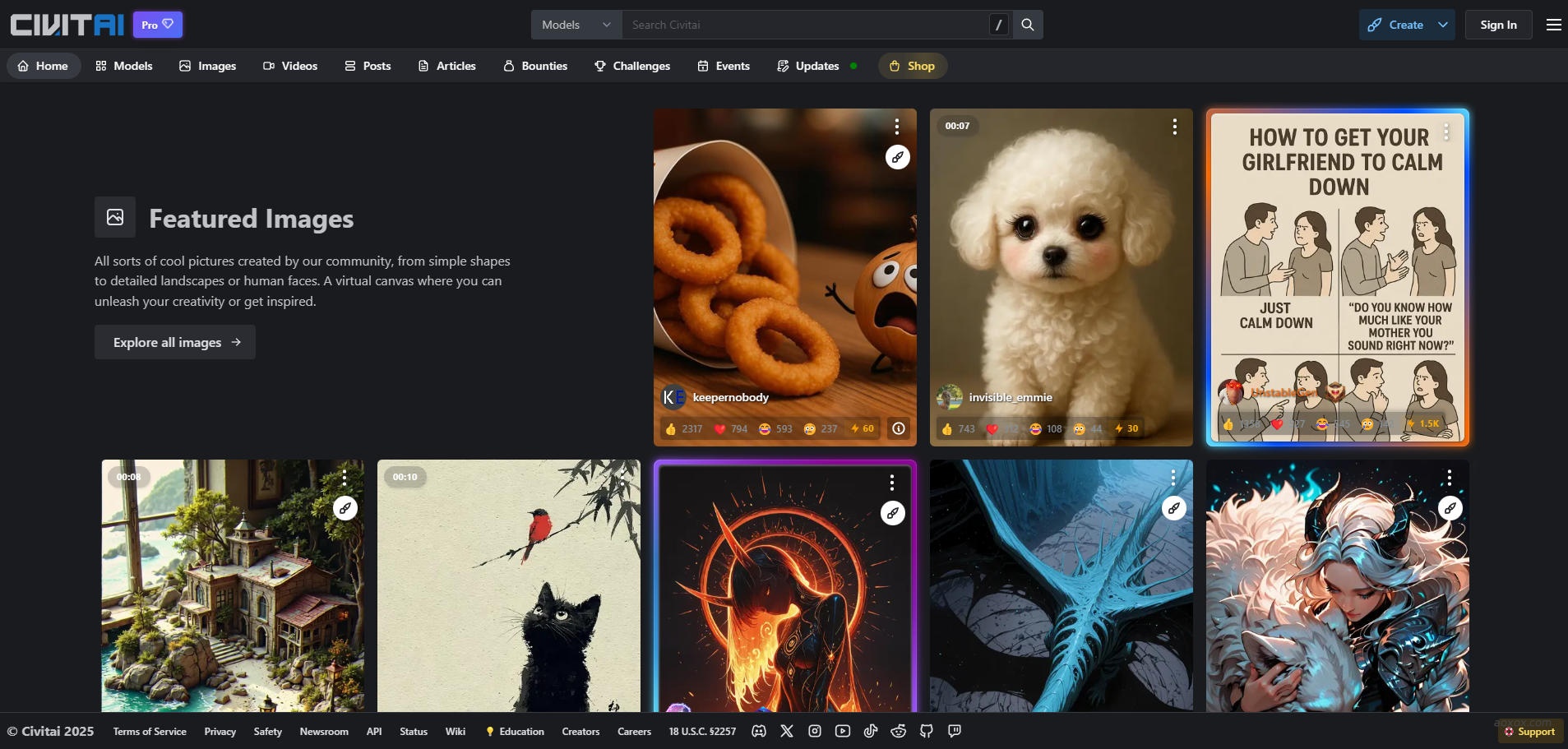Show info for the onion rings image
This screenshot has height=749, width=1568.
899,428
